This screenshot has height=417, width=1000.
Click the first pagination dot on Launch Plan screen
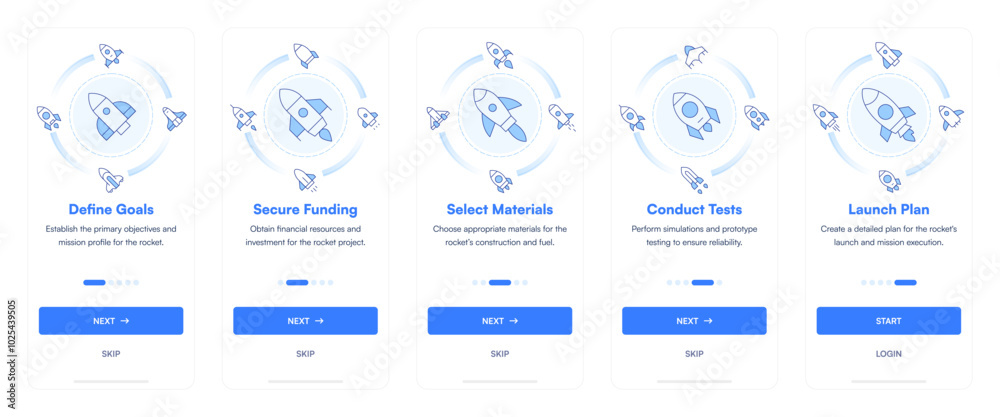(864, 282)
